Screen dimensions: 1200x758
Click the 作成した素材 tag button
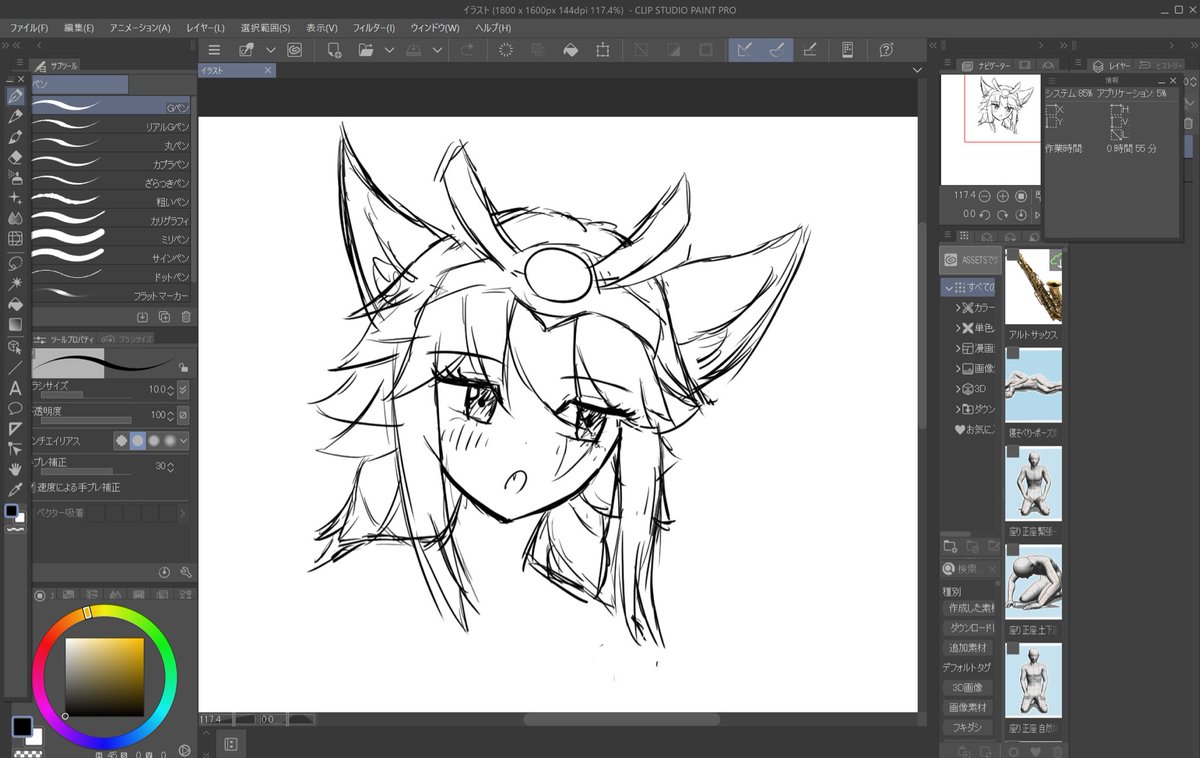971,608
